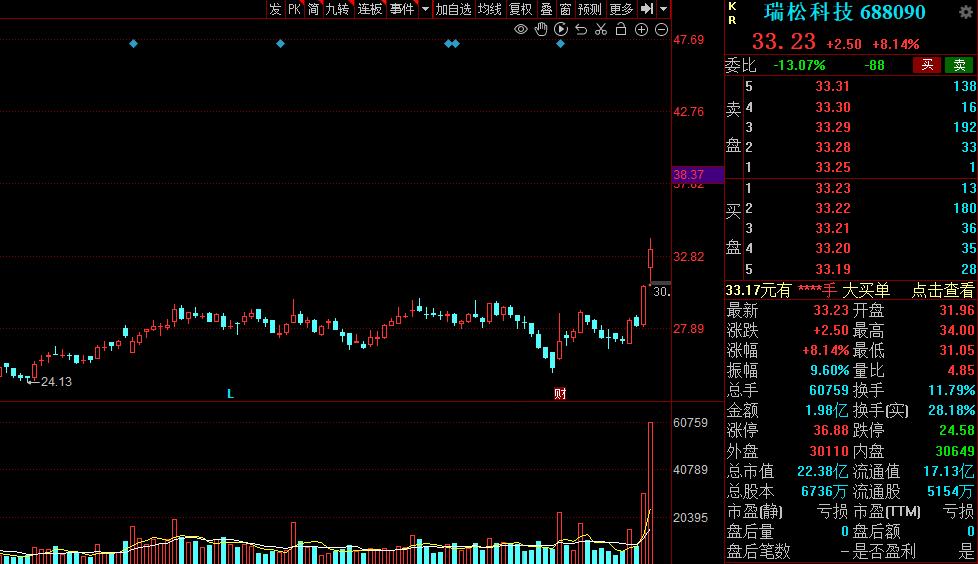Image resolution: width=978 pixels, height=564 pixels.
Task: Open the PK comparison button
Action: [294, 9]
